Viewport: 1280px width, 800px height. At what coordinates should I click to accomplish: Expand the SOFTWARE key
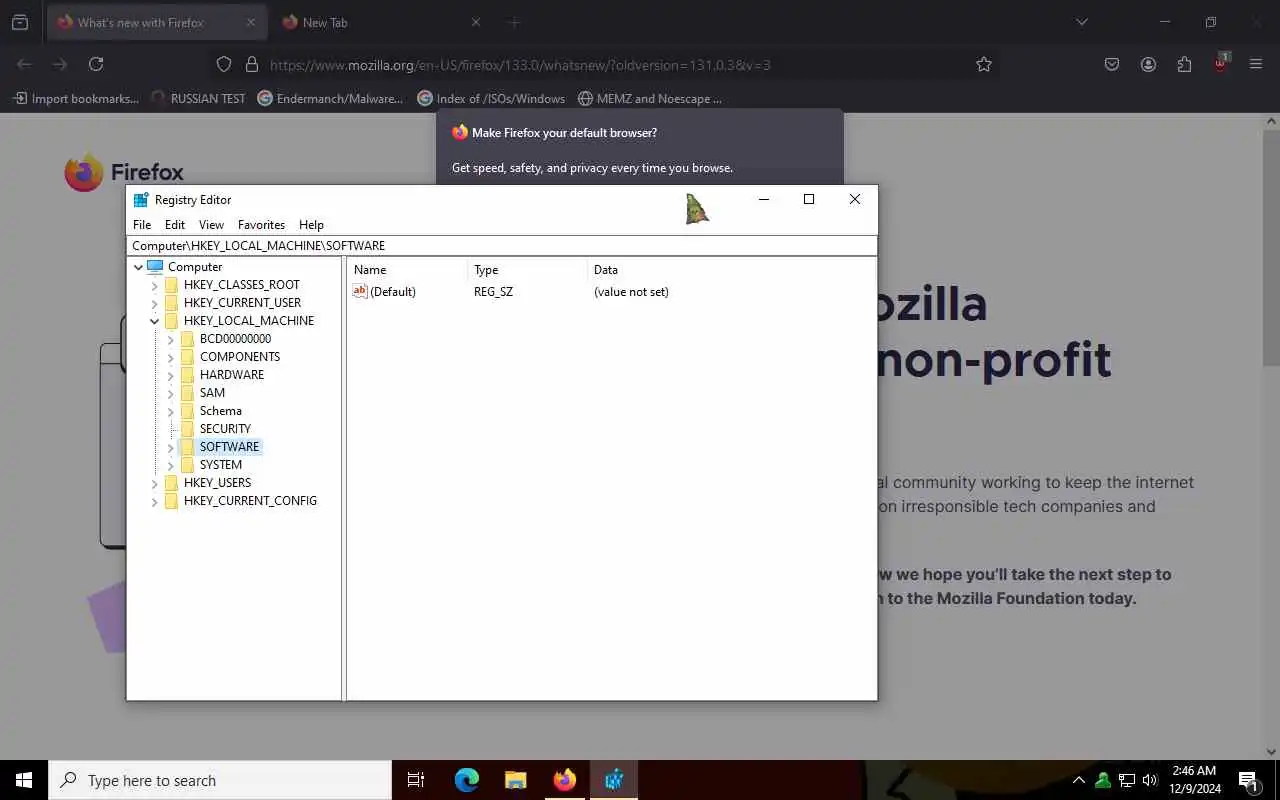pos(170,447)
